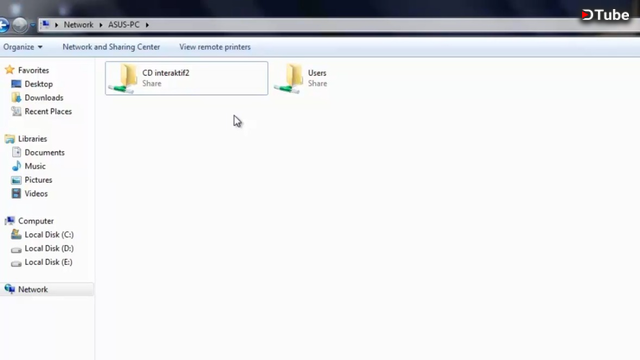Click the Music note icon
The width and height of the screenshot is (640, 360).
16,166
